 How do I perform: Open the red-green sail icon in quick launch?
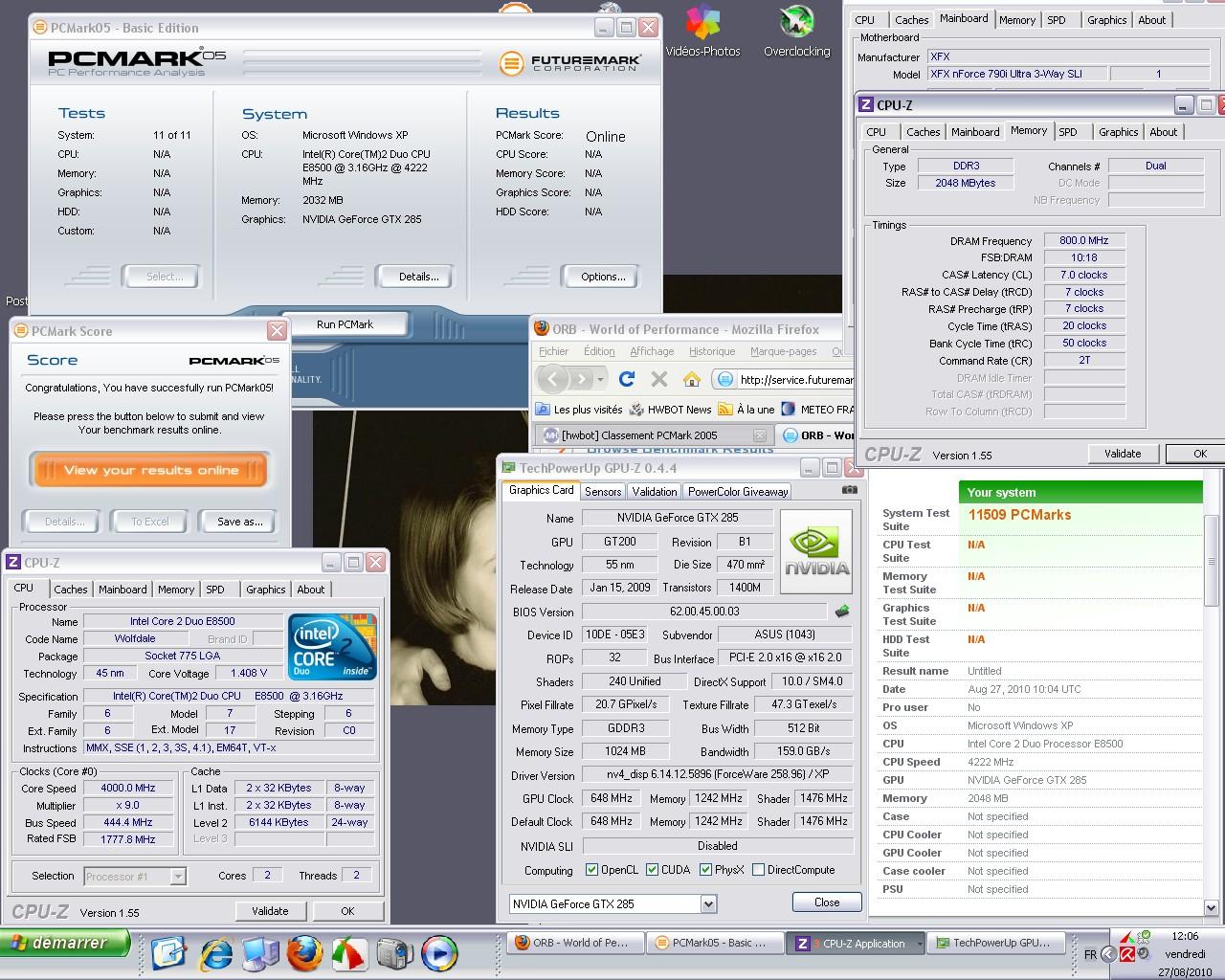tap(349, 952)
